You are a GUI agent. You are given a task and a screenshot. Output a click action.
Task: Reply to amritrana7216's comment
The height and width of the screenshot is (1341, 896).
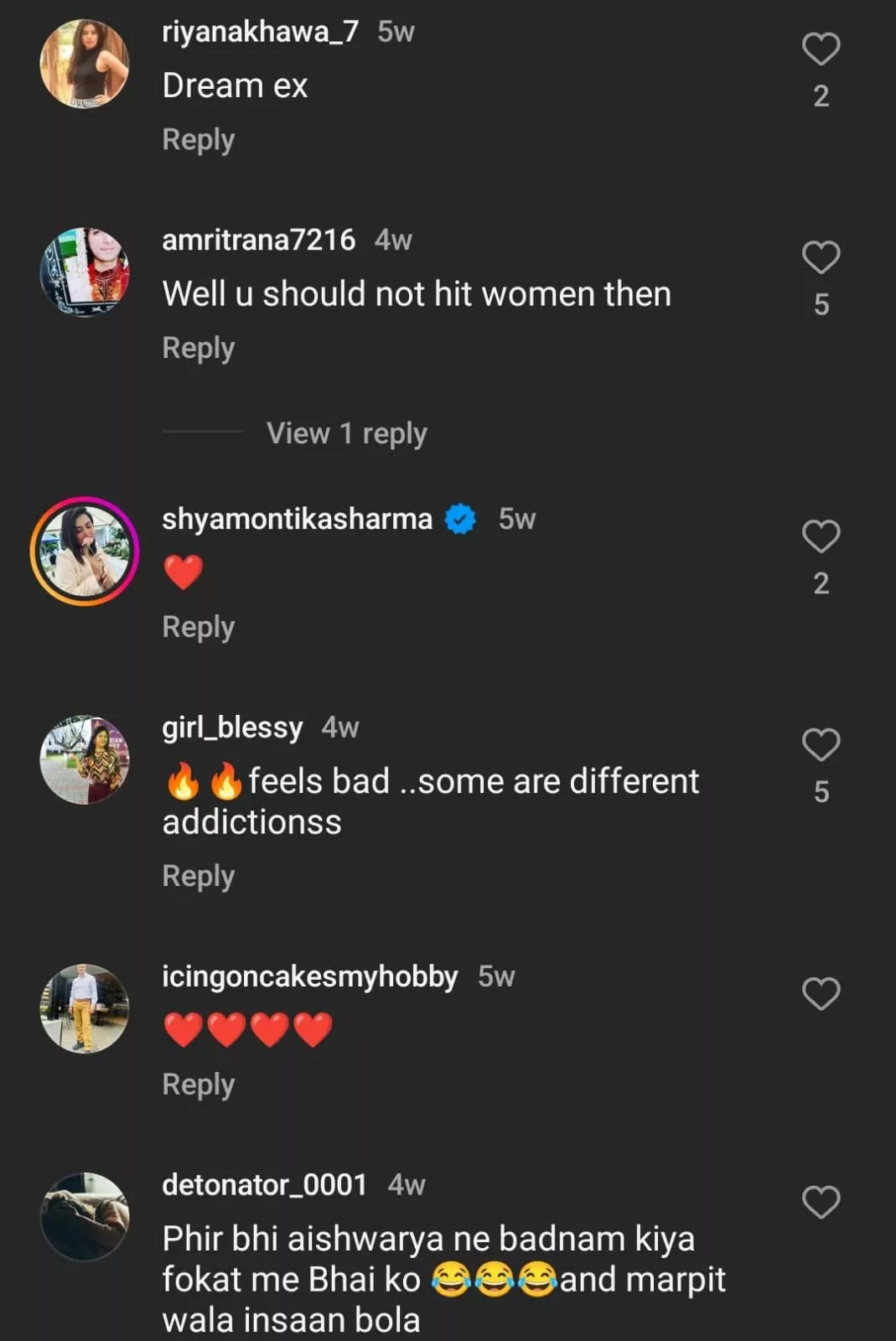pyautogui.click(x=198, y=348)
